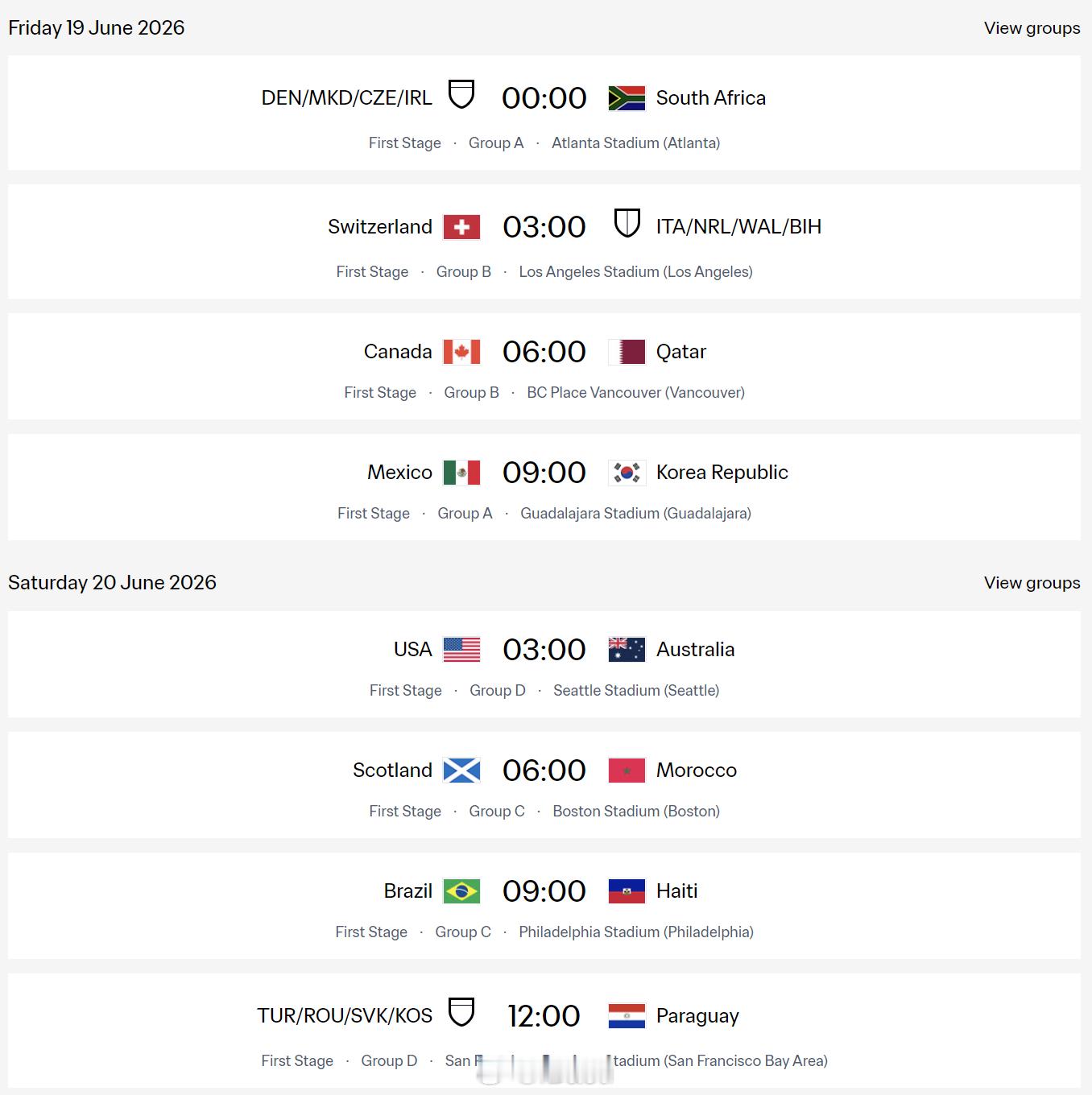Click the ITA/NRL/WAL/BIH team name
This screenshot has height=1095, width=1092.
(738, 227)
